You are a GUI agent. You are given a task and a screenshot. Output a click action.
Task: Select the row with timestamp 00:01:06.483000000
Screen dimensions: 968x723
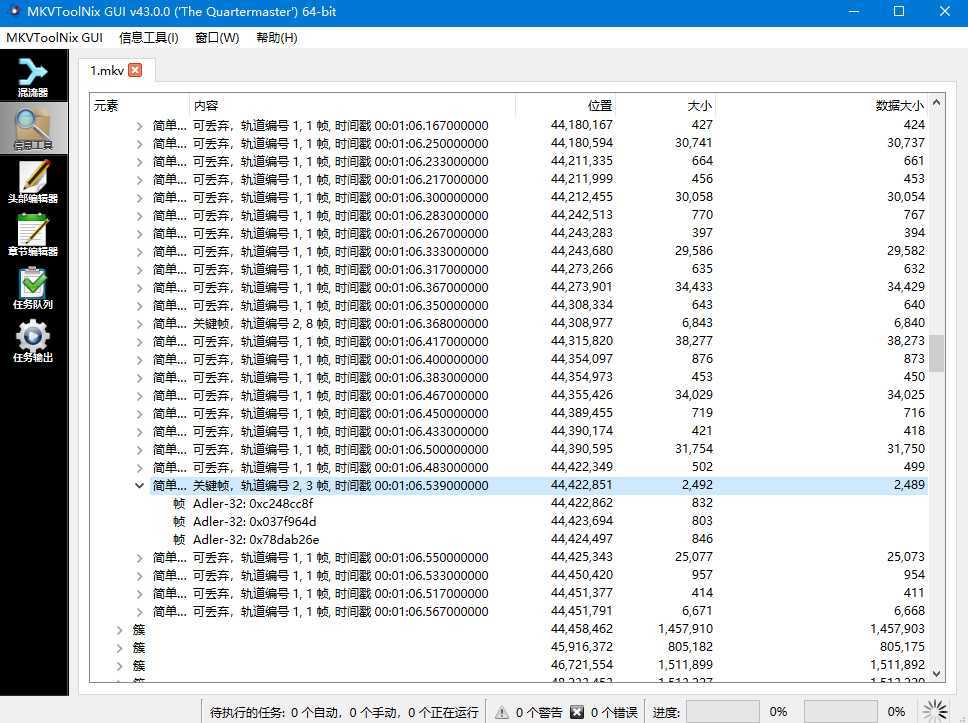coord(538,467)
